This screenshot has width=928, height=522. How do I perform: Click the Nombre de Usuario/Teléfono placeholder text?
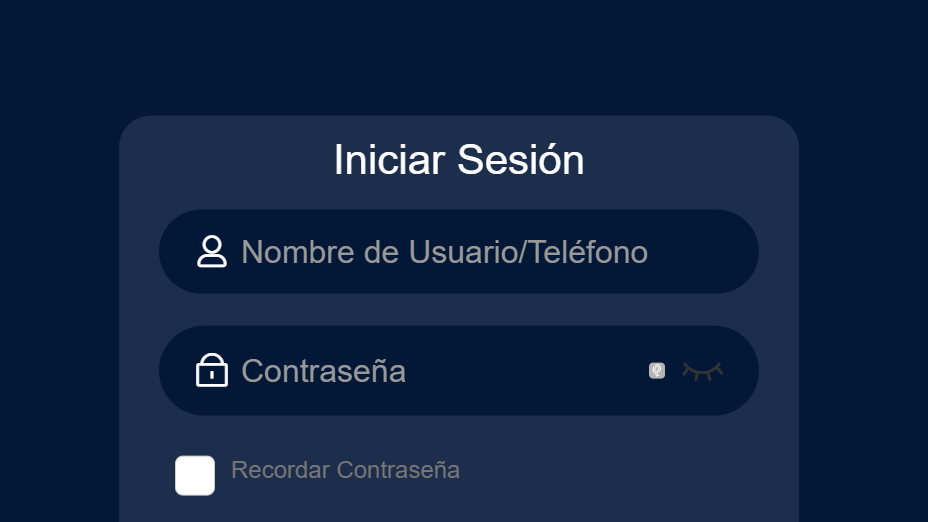click(x=444, y=252)
